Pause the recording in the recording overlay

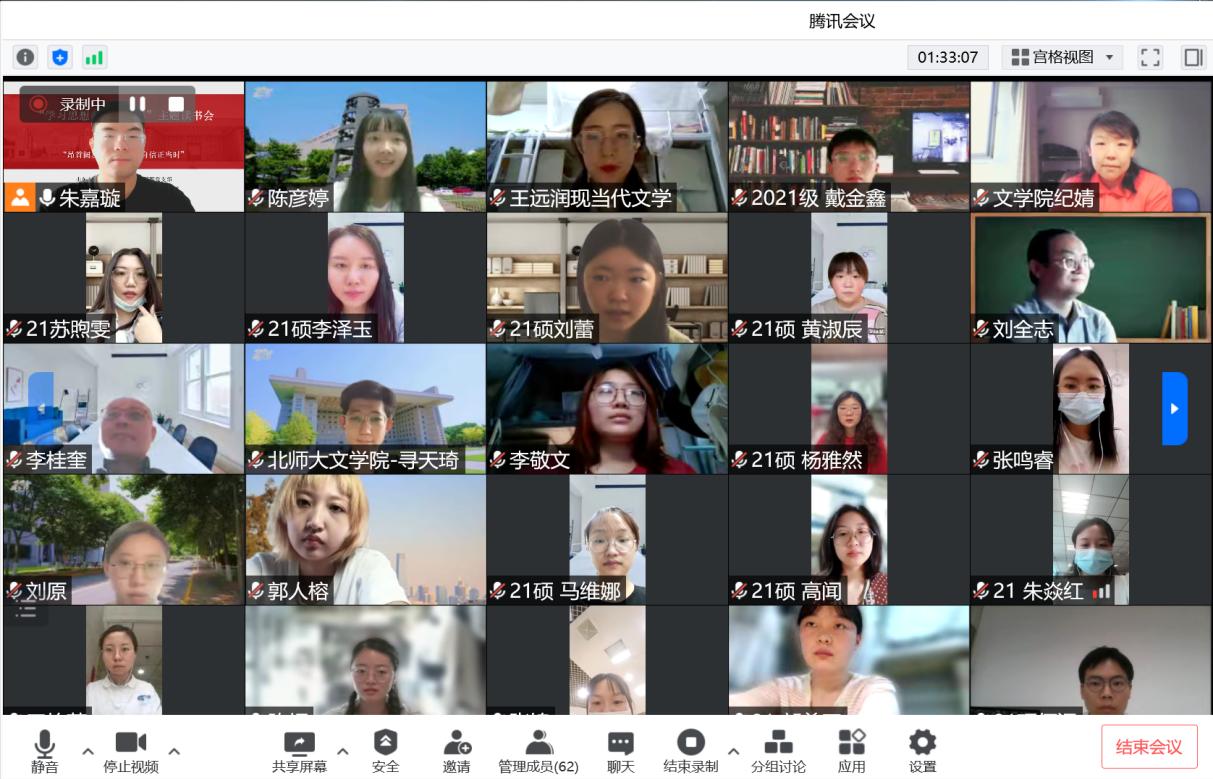(x=137, y=104)
